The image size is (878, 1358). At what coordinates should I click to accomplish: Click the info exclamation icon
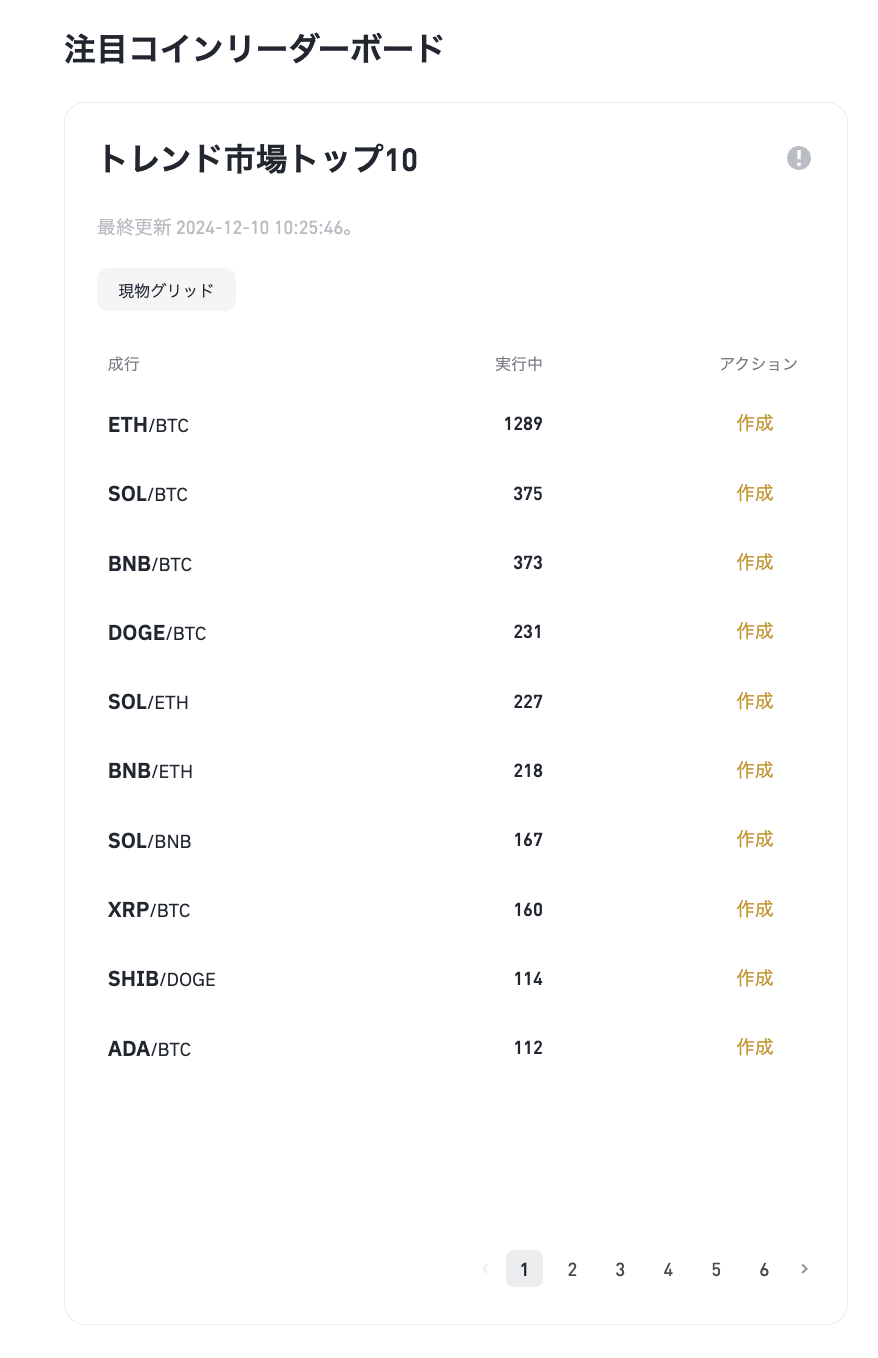(798, 158)
